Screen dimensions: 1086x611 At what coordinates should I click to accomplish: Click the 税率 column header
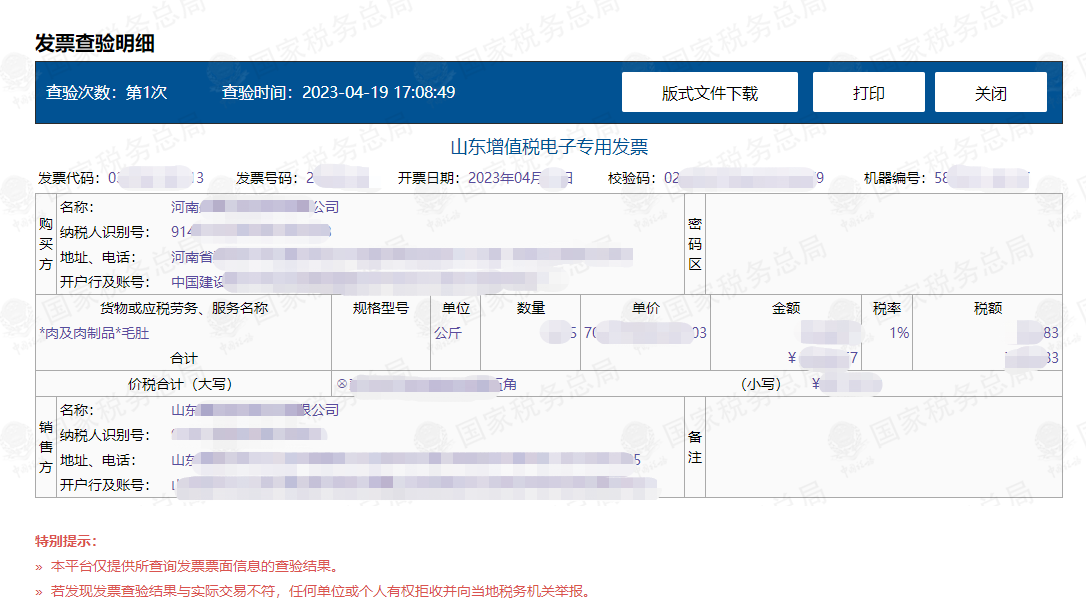coord(887,308)
